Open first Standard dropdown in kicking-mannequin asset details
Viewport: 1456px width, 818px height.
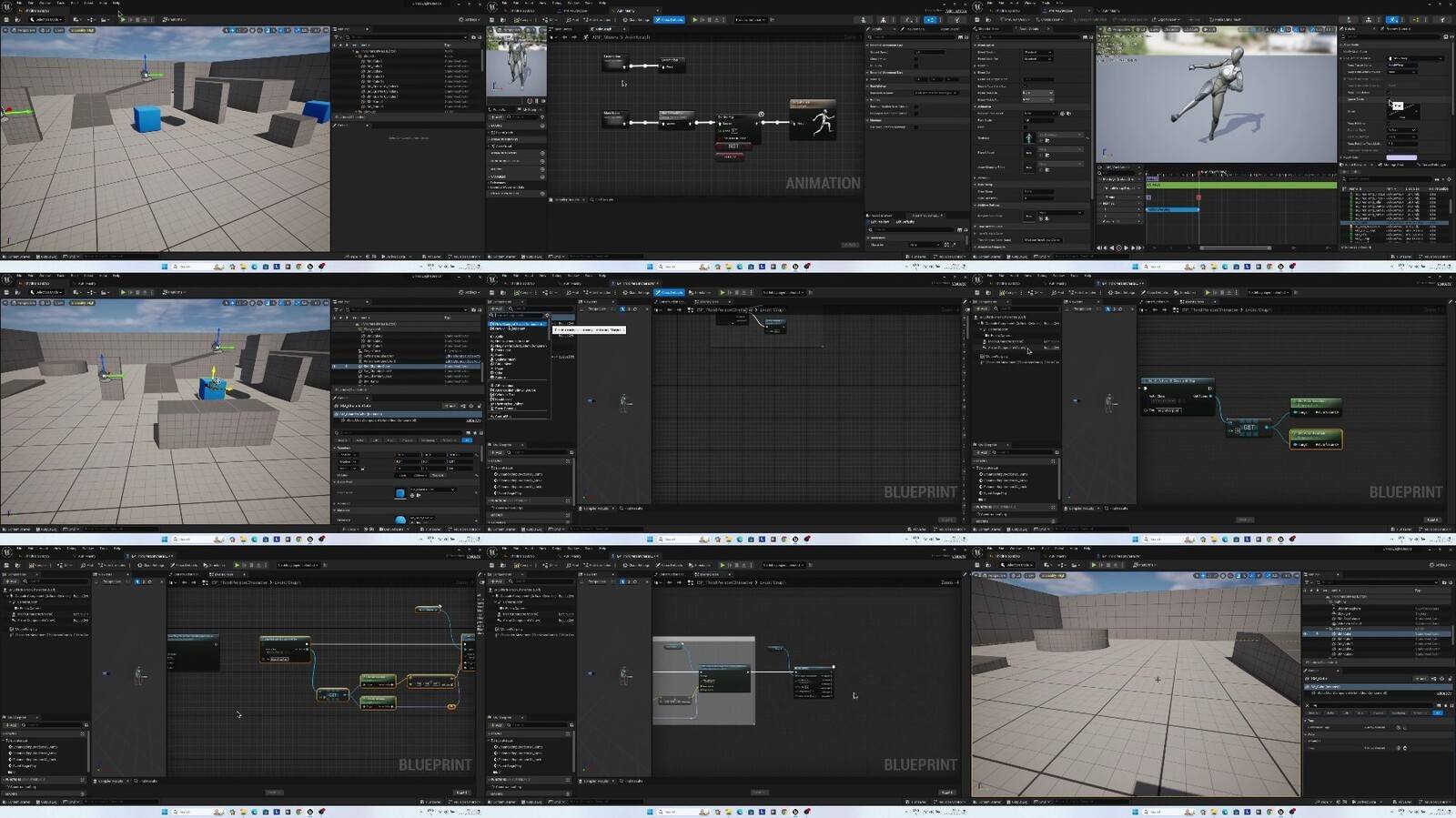tap(1037, 52)
